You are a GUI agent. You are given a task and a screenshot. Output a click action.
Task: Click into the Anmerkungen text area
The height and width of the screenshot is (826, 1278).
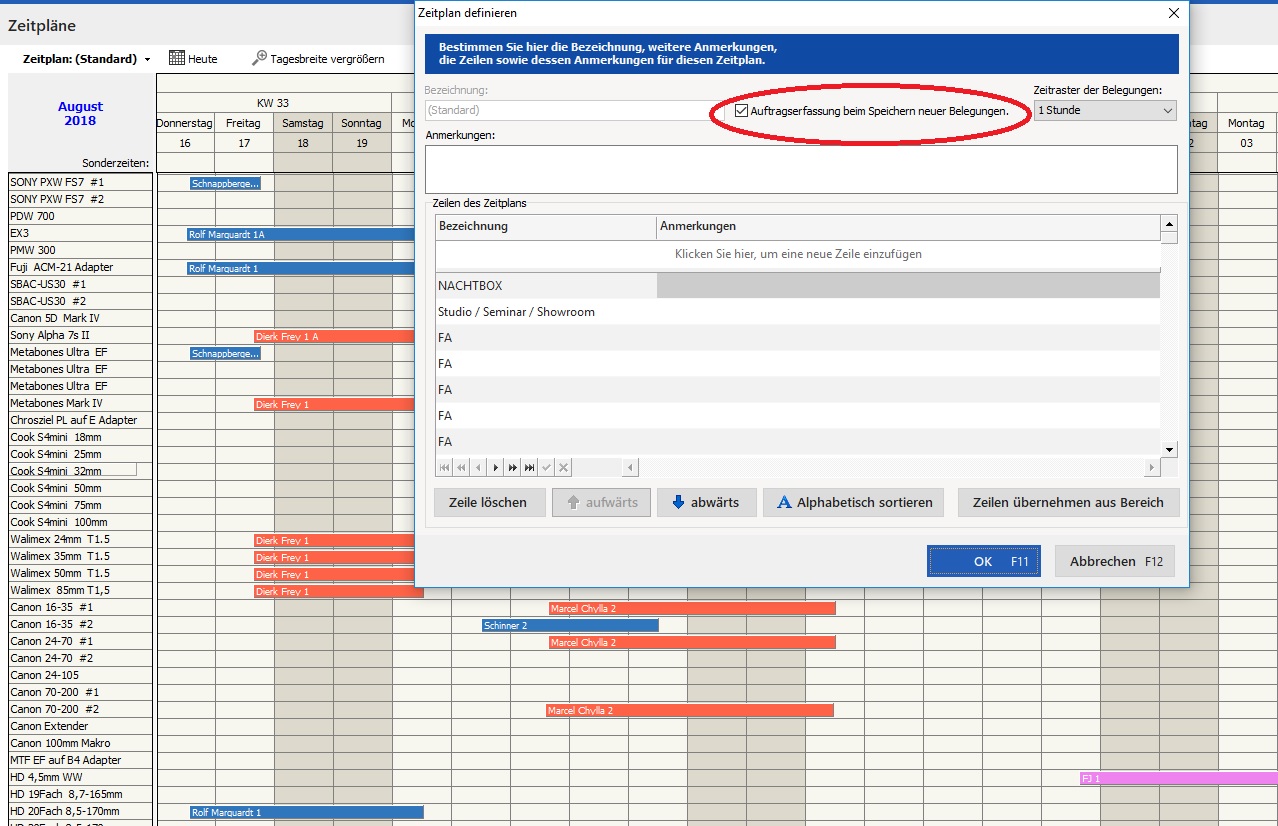pyautogui.click(x=801, y=169)
